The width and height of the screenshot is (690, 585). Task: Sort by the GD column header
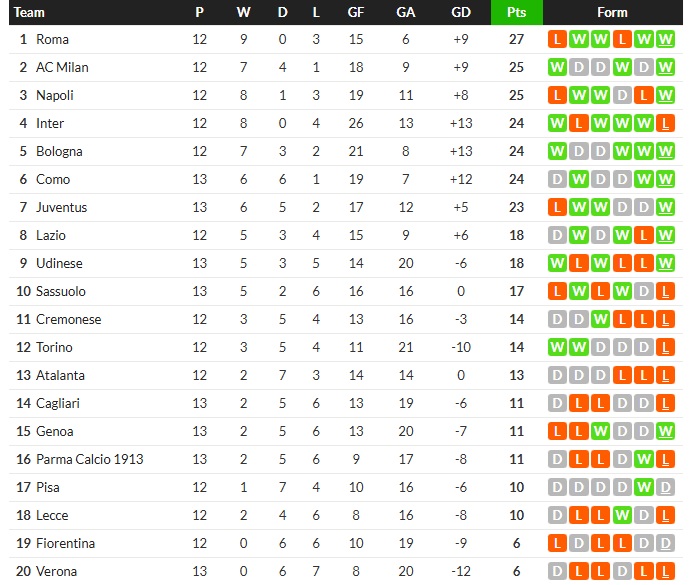click(461, 12)
